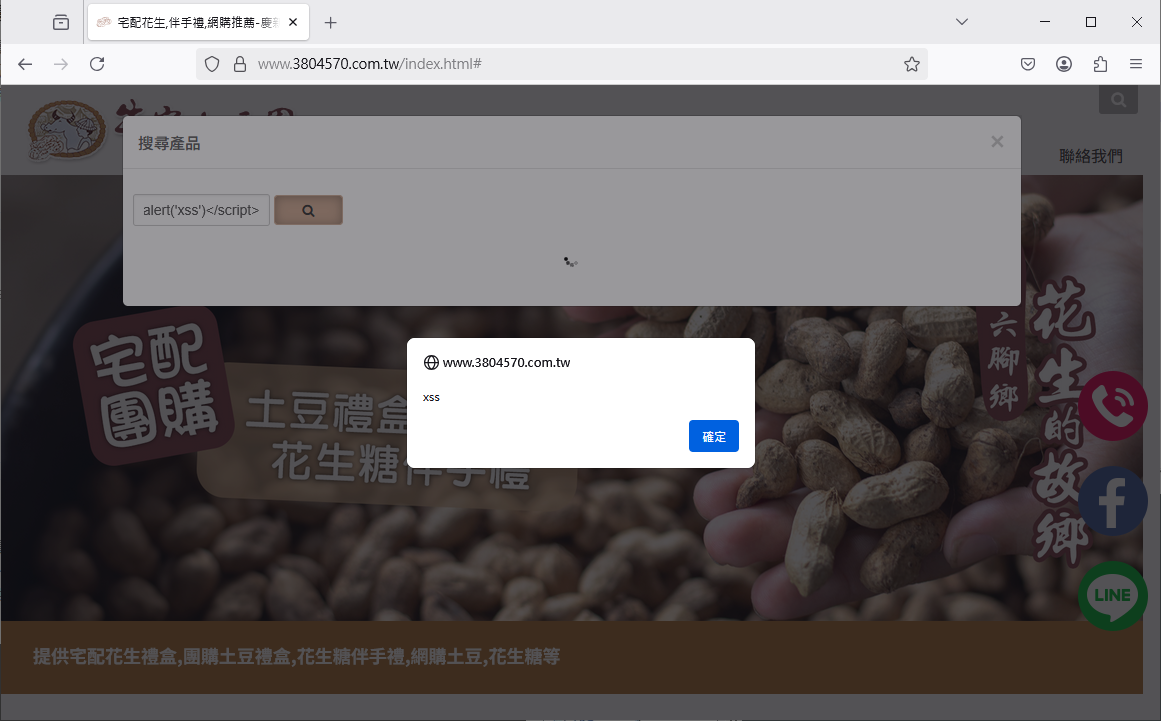Click the www.3804570.com.tw alert title text
The width and height of the screenshot is (1161, 721).
[x=506, y=363]
